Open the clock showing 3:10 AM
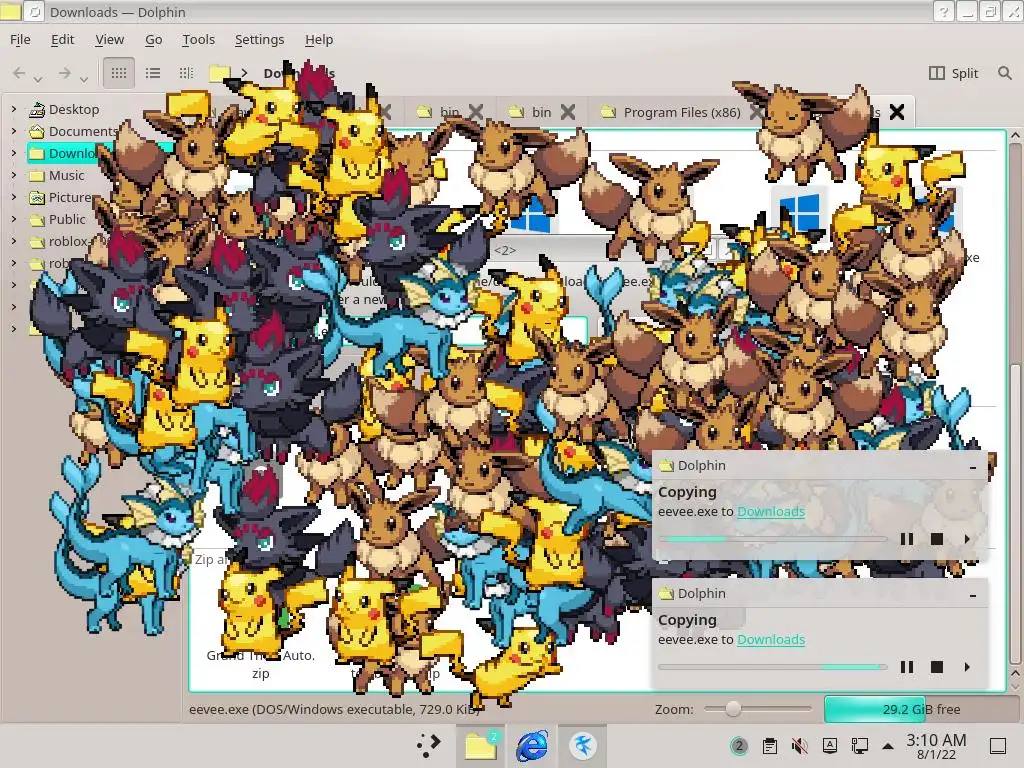Viewport: 1024px width, 768px height. click(x=936, y=746)
